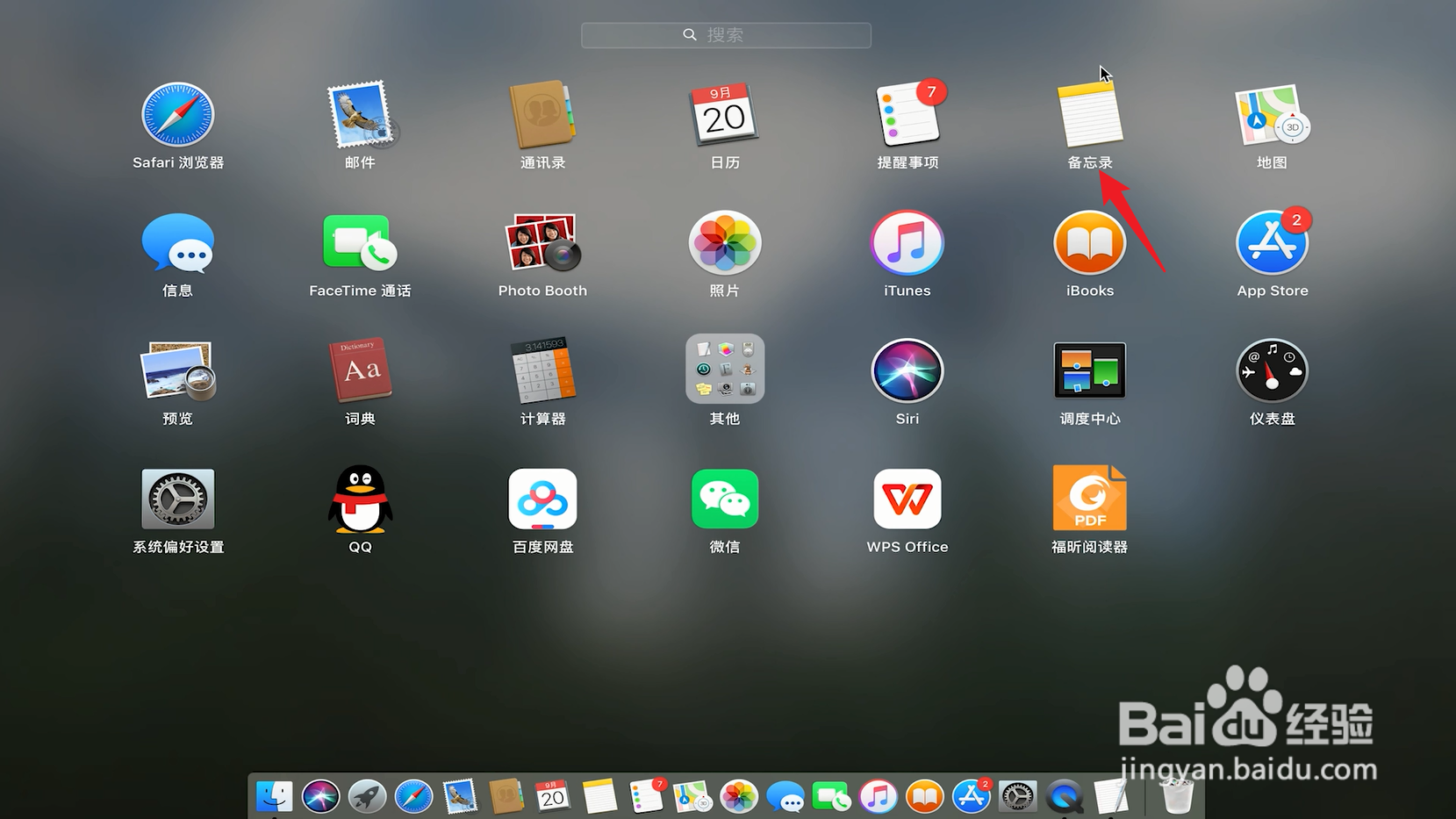Expand the 其他 folder

(x=725, y=370)
